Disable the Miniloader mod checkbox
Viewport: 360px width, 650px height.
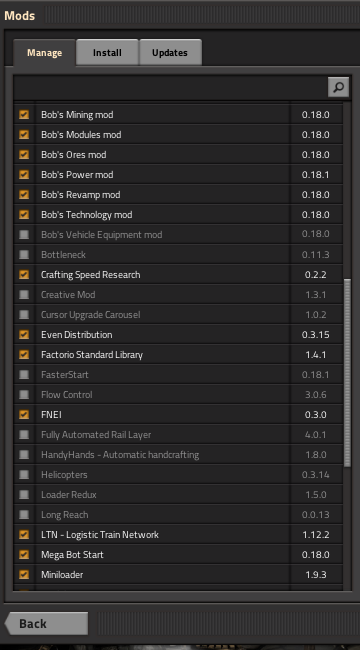pos(24,575)
